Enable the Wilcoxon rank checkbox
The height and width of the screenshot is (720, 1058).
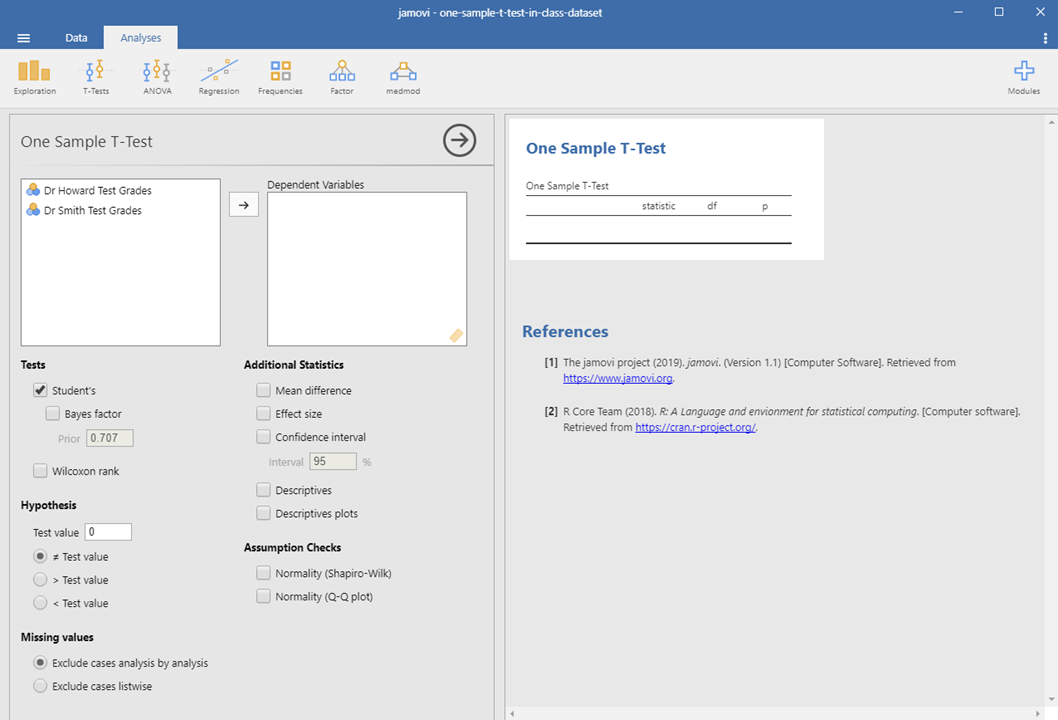(40, 471)
